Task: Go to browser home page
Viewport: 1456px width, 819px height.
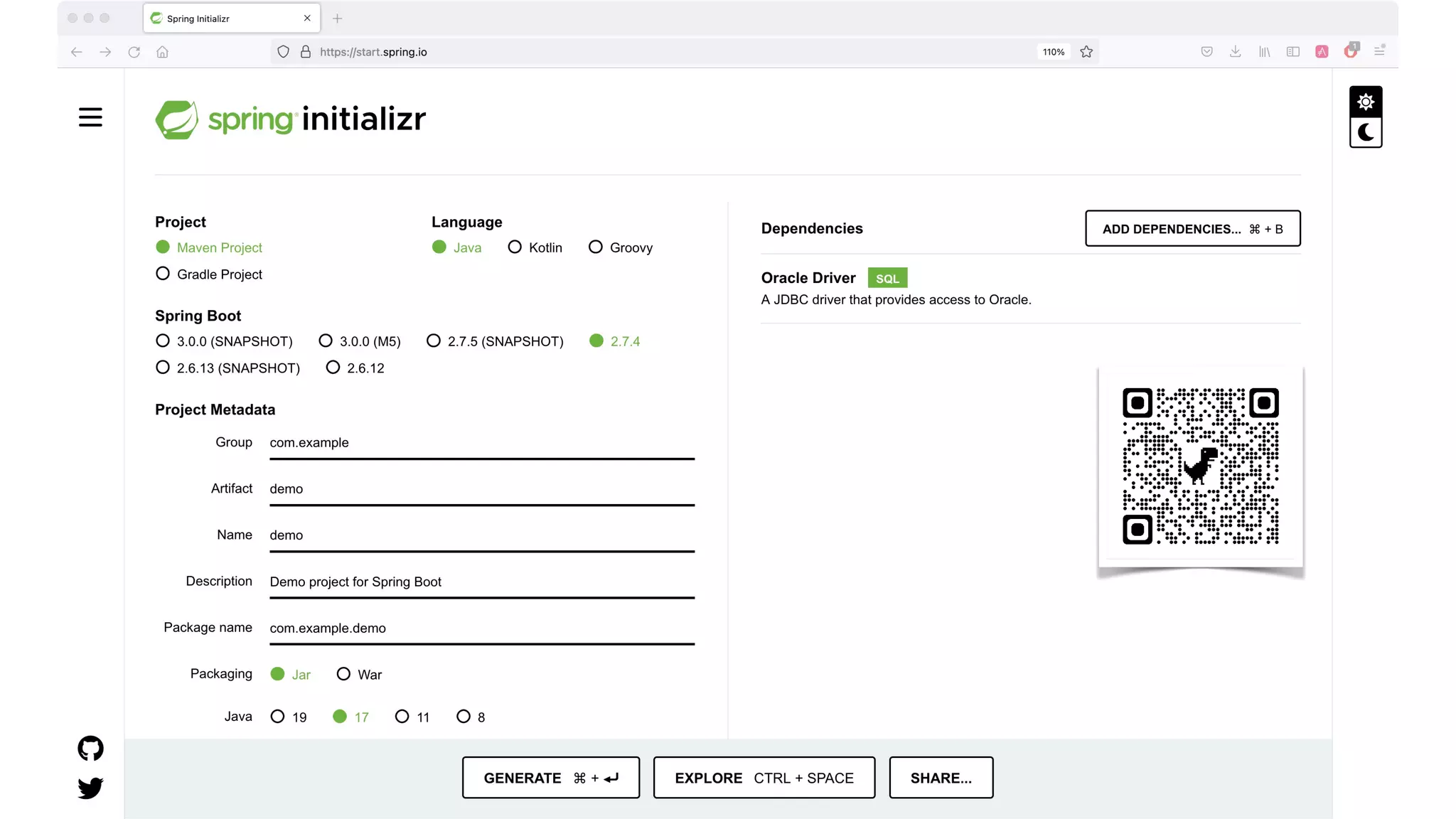Action: 162,52
